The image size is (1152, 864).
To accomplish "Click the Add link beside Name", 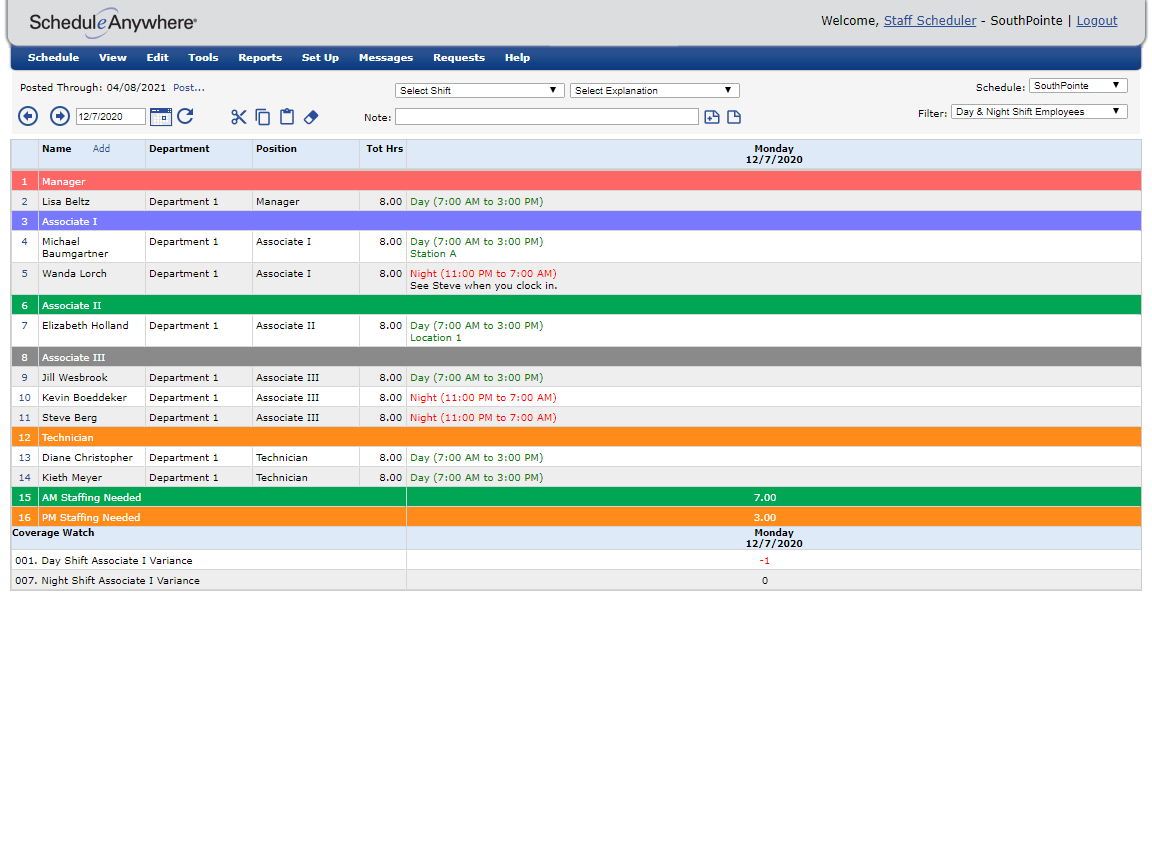I will pos(101,148).
